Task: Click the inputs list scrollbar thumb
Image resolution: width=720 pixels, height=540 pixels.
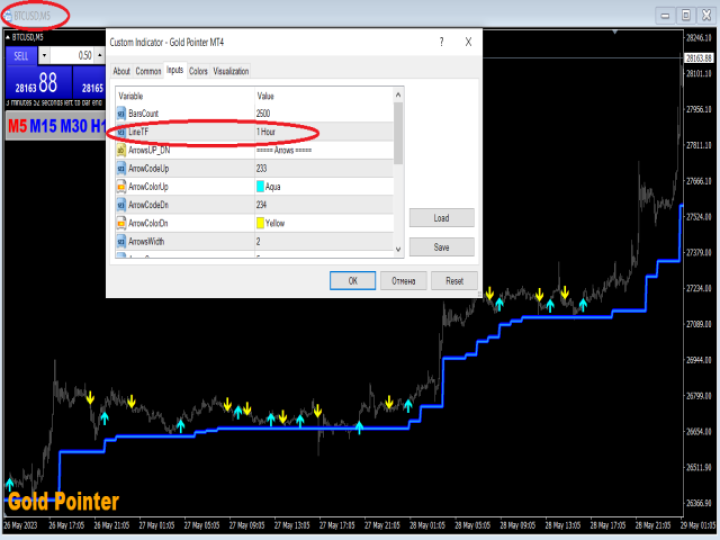Action: (x=398, y=133)
